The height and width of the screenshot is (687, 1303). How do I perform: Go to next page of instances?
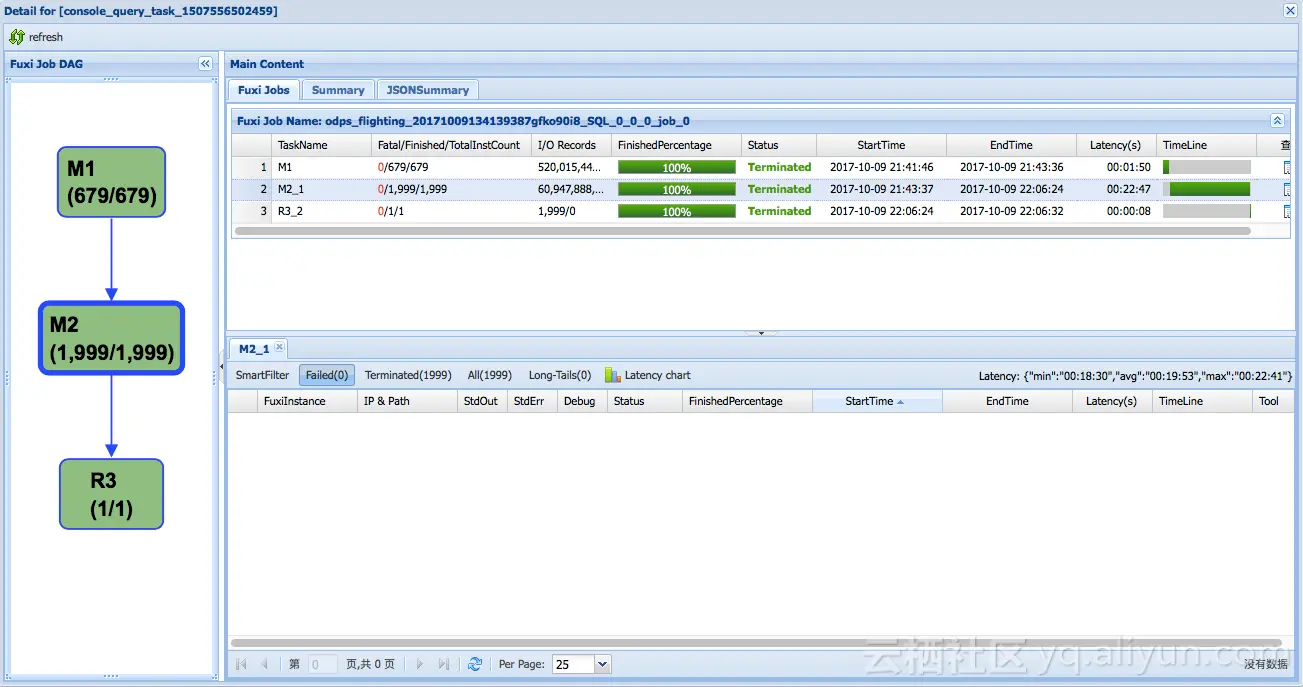click(x=420, y=664)
